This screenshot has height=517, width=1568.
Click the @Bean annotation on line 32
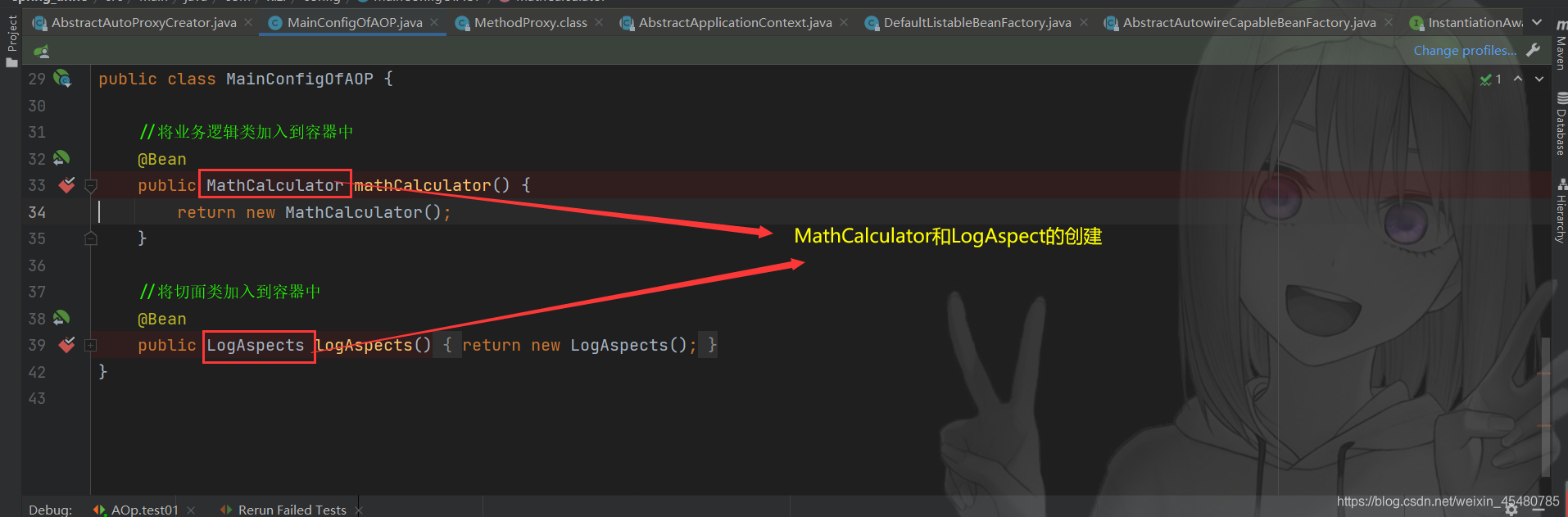click(x=162, y=159)
